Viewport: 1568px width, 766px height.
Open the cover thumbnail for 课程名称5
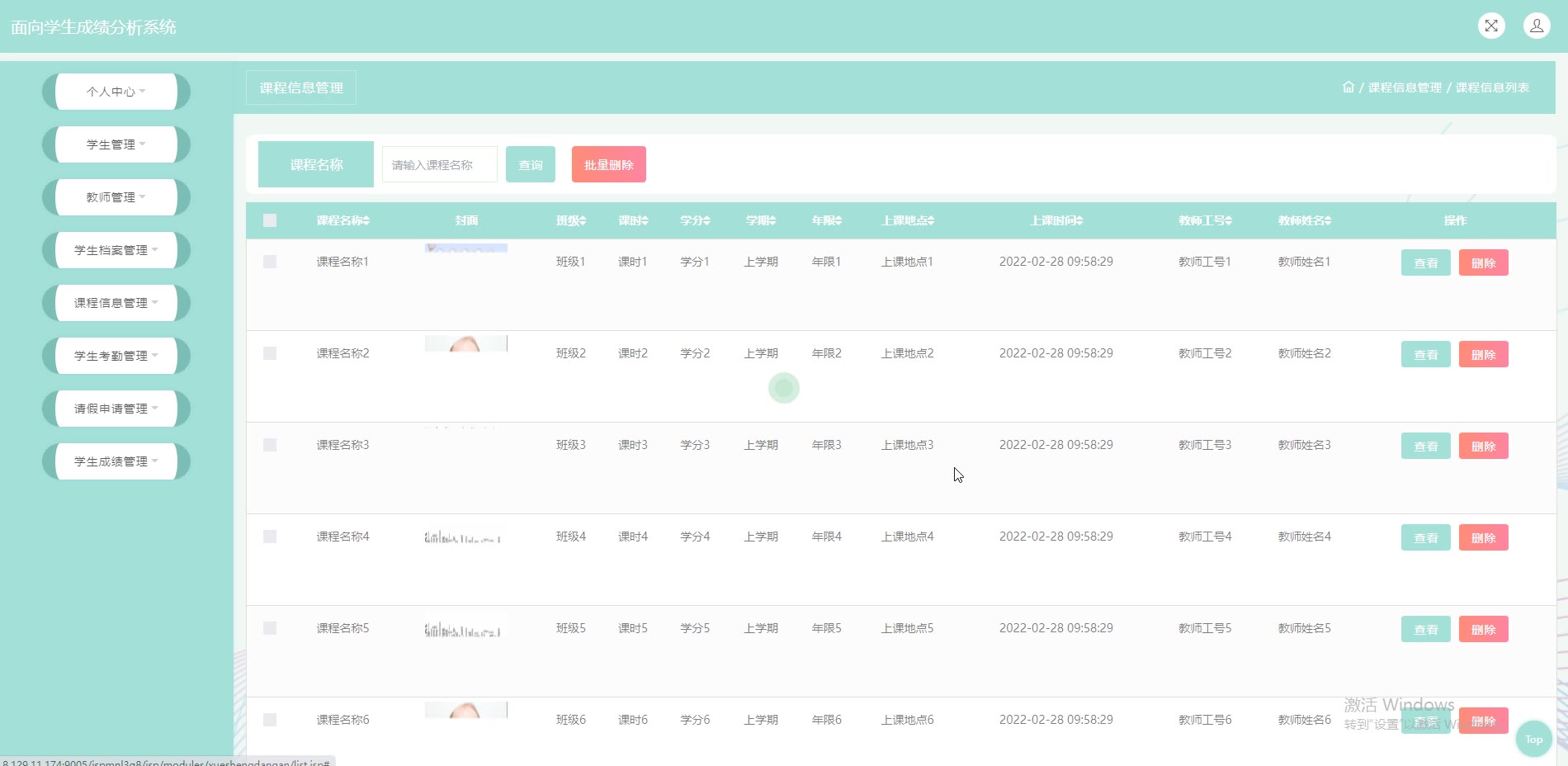[x=463, y=630]
